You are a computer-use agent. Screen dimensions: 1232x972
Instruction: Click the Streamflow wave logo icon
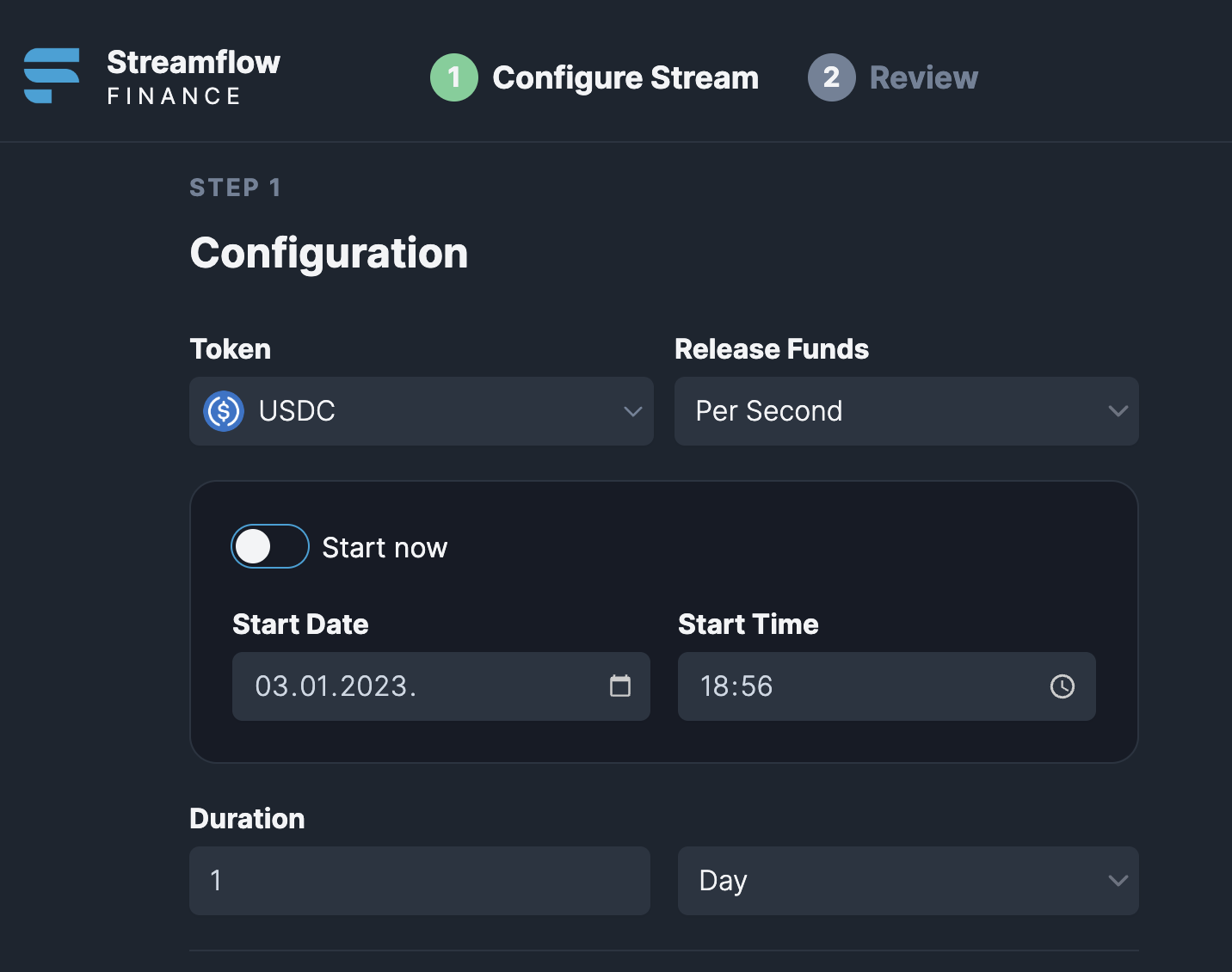[x=52, y=76]
